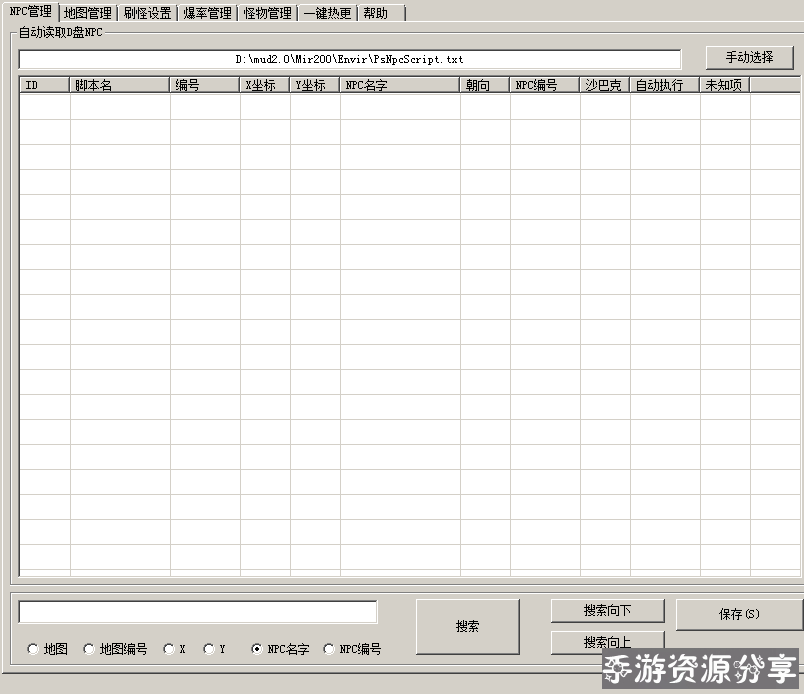The height and width of the screenshot is (694, 804).
Task: Click the 搜索 button
Action: click(467, 627)
